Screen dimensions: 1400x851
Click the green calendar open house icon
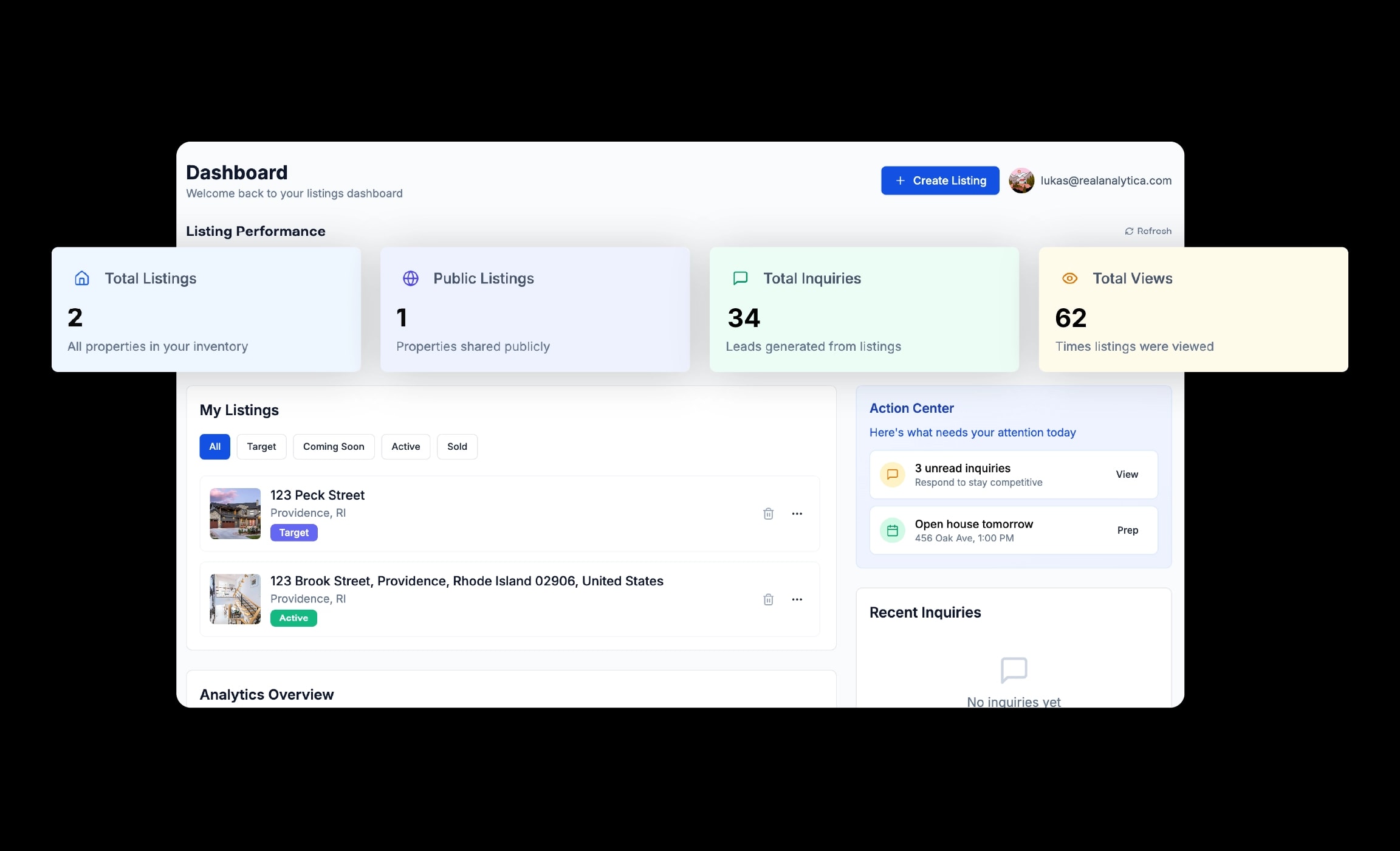[x=893, y=531]
